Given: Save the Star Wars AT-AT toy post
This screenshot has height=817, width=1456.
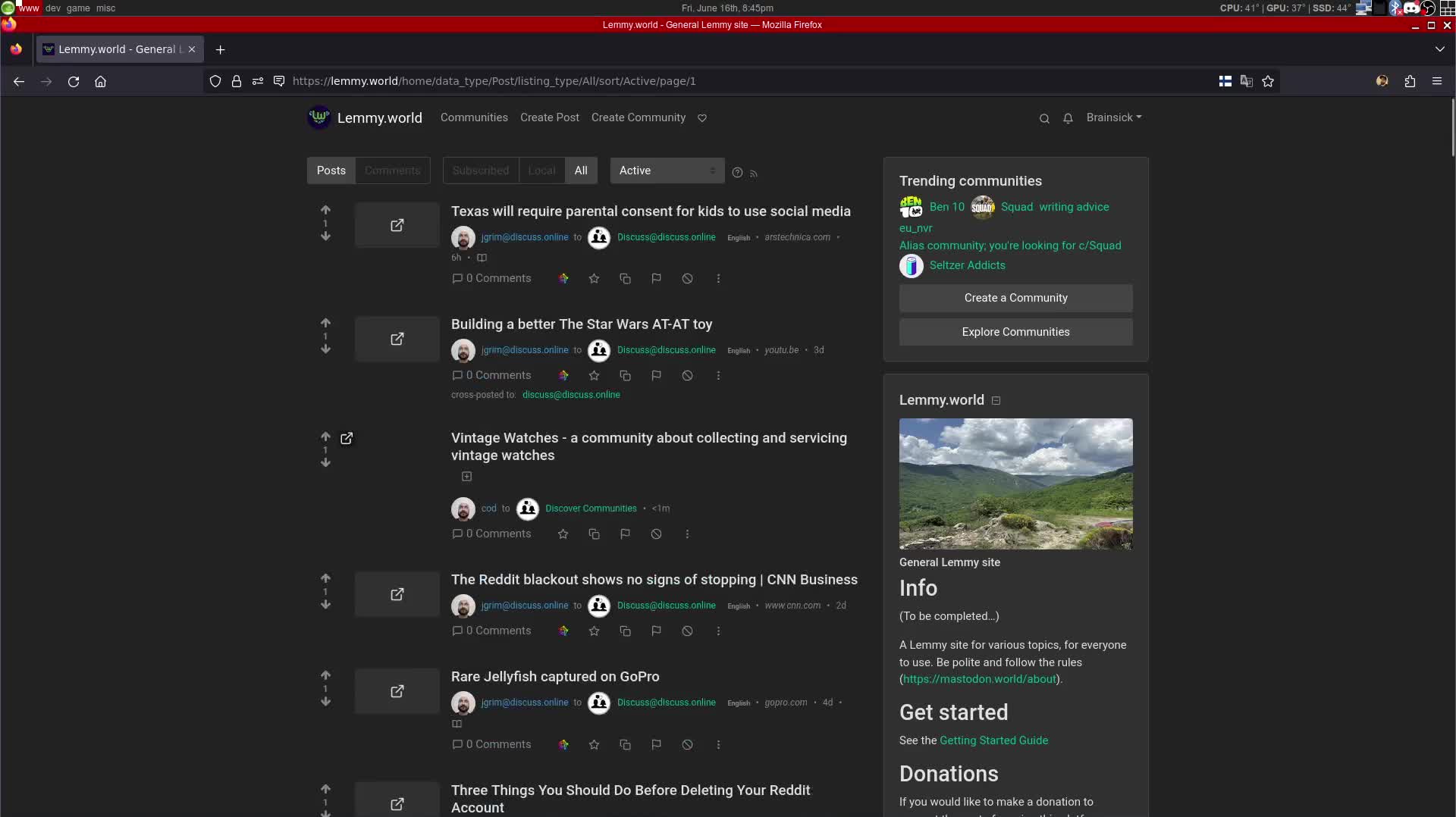Looking at the screenshot, I should (594, 376).
